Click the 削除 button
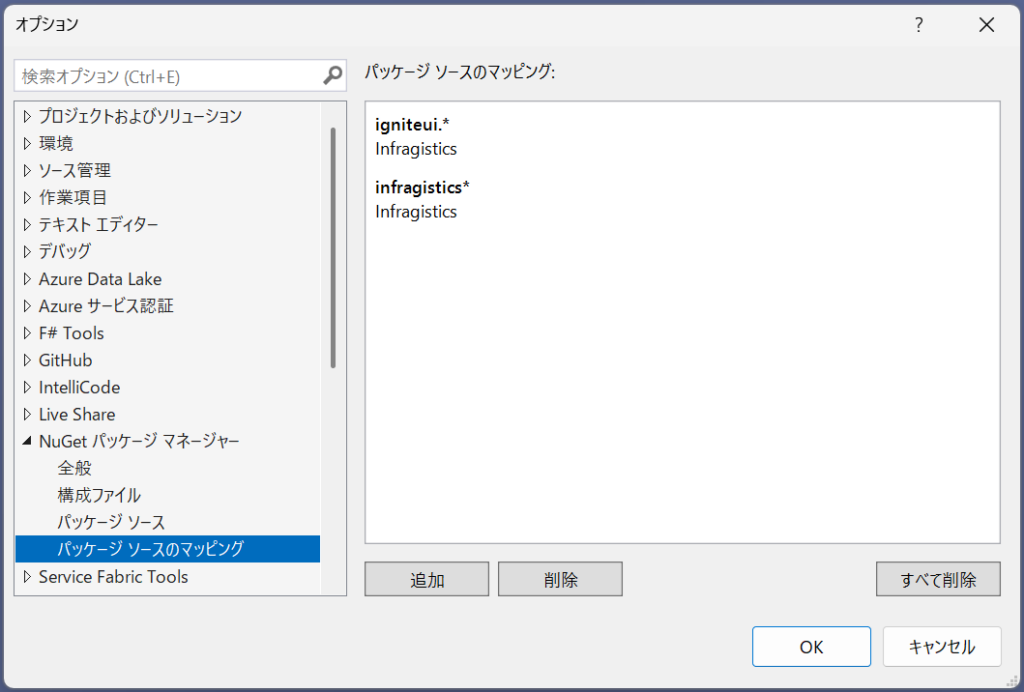Viewport: 1024px width, 692px height. (560, 580)
